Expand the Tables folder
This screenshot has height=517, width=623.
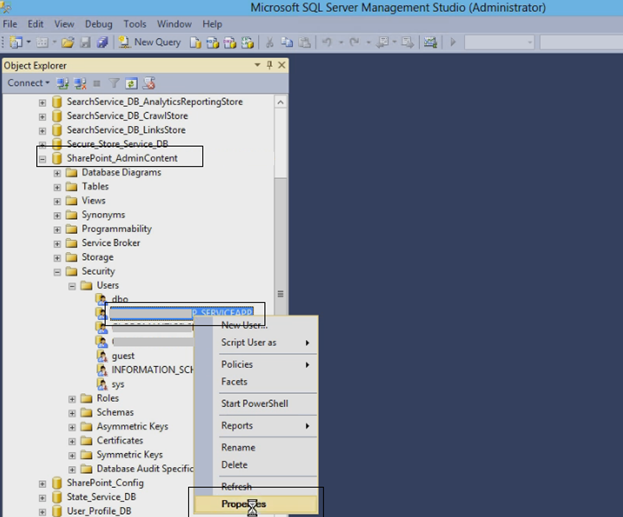57,188
